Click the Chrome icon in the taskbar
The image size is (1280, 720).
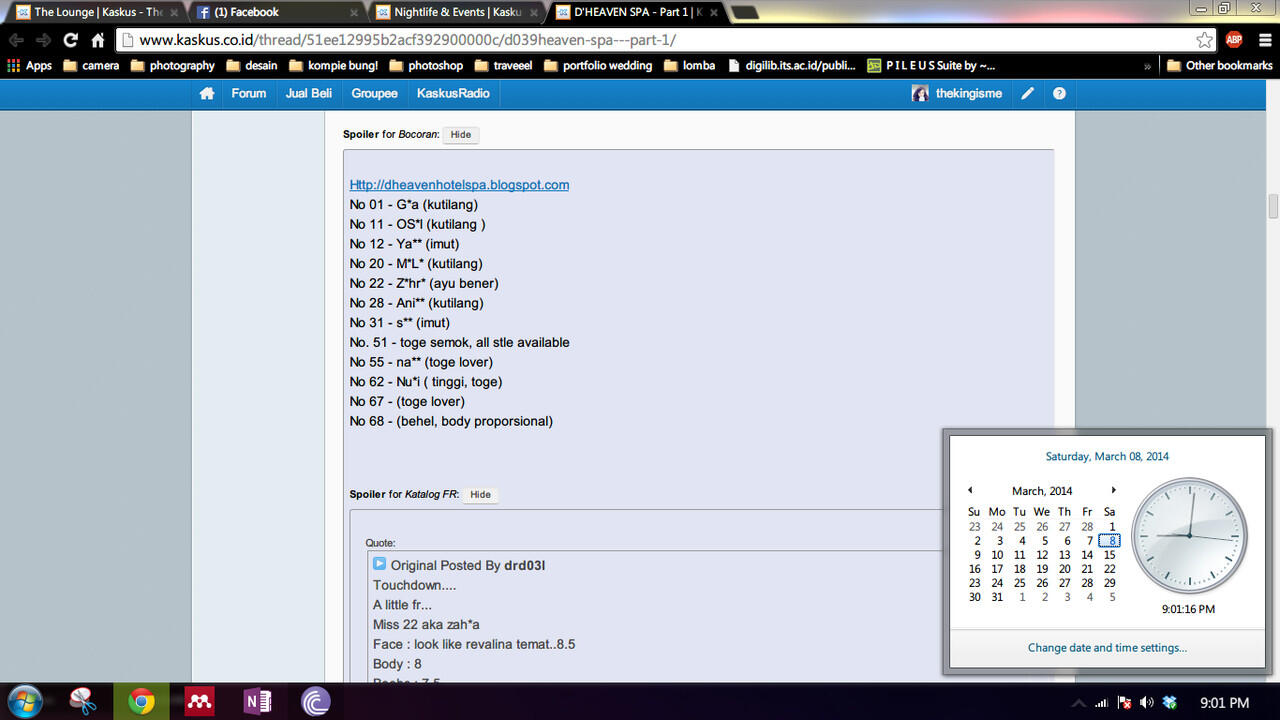141,702
